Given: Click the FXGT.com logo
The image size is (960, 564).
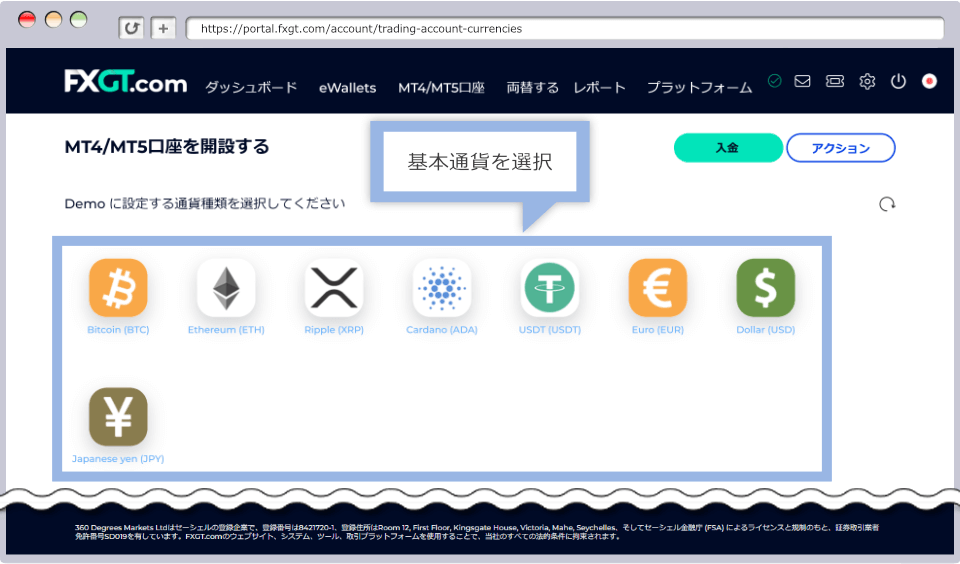Looking at the screenshot, I should pos(126,81).
